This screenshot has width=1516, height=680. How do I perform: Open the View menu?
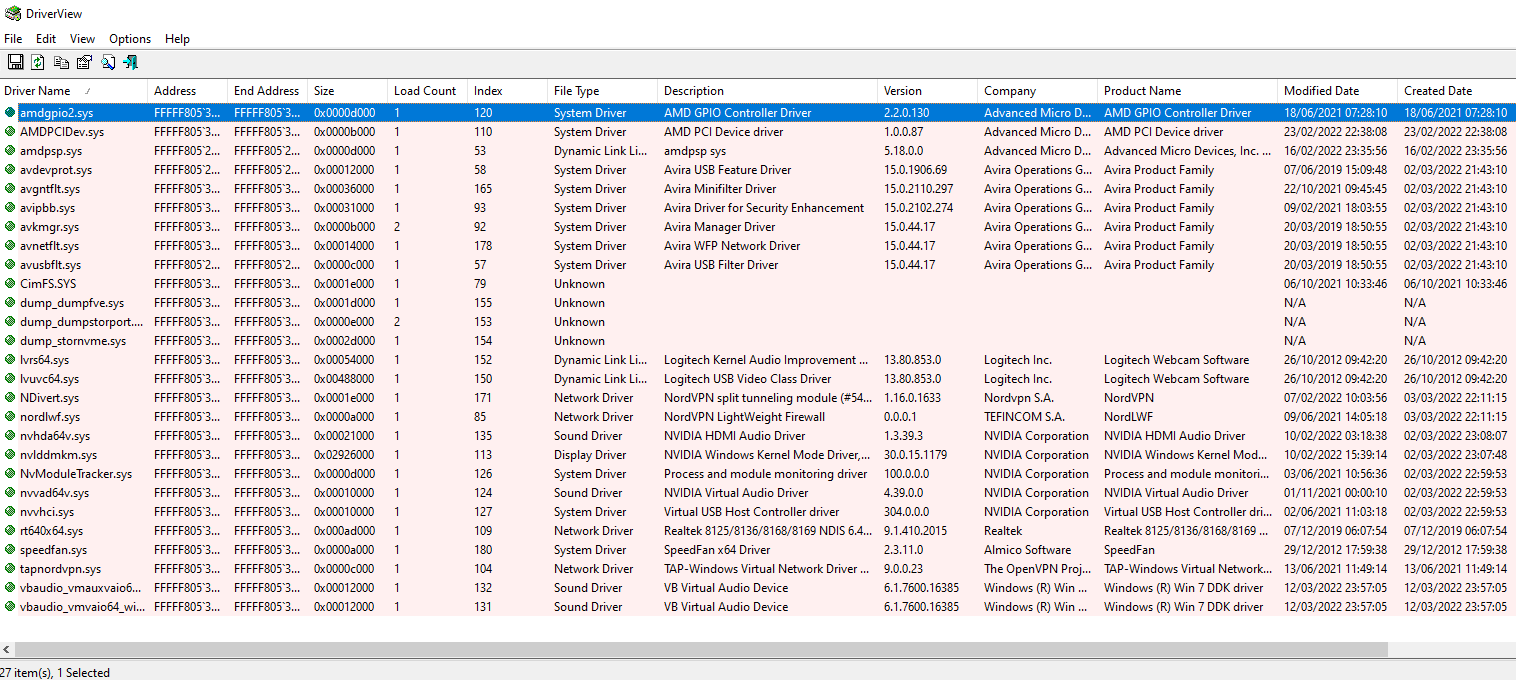(x=83, y=39)
